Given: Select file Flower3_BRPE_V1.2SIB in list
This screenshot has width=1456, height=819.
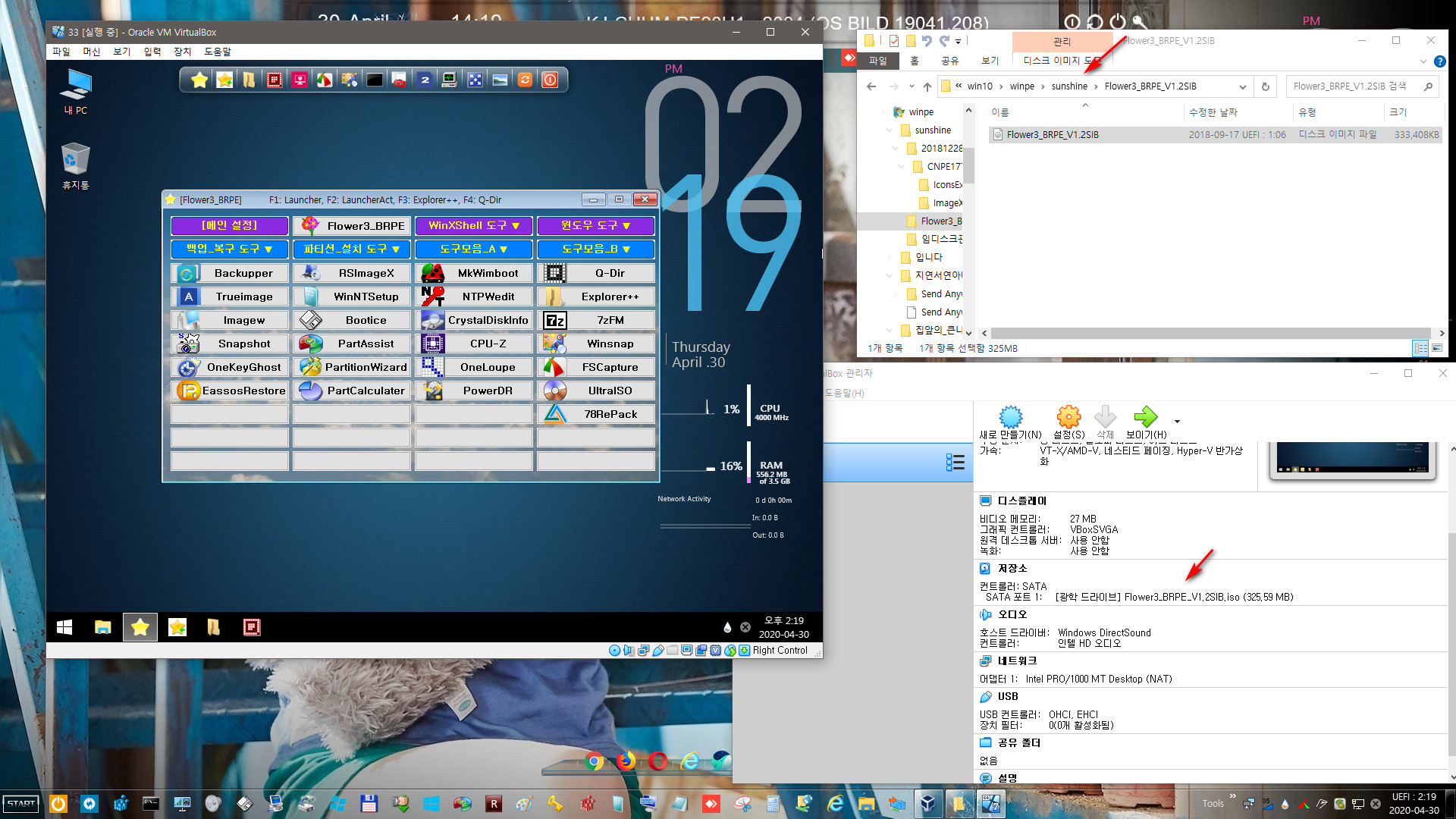Looking at the screenshot, I should coord(1216,135).
